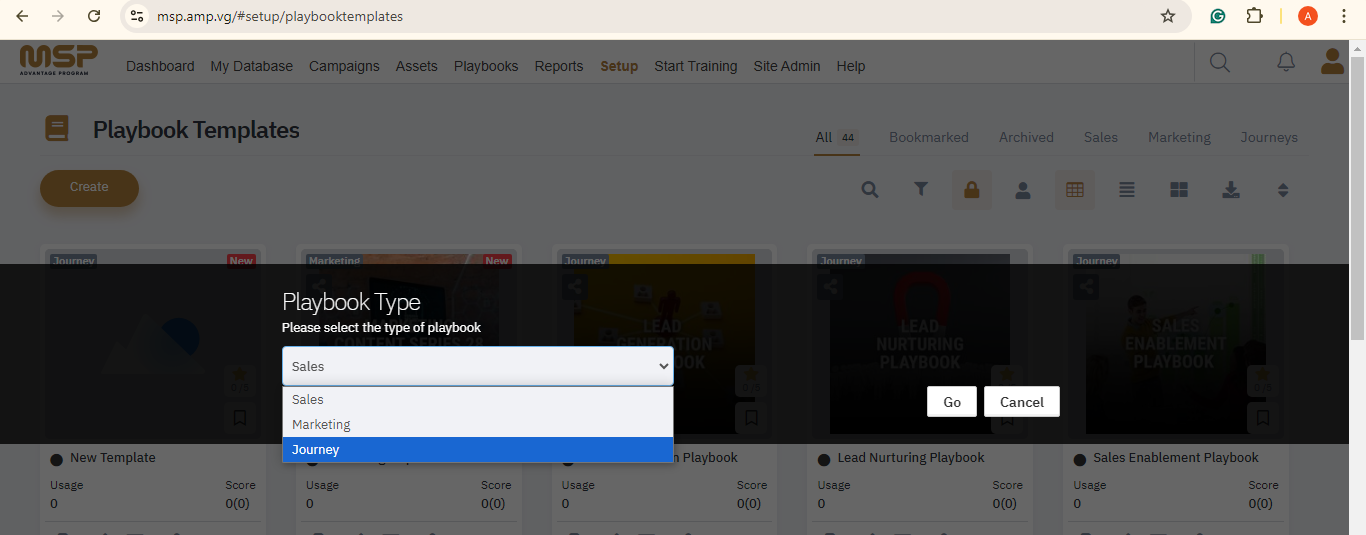Select Journey option in playbook type list
This screenshot has height=535, width=1366.
pyautogui.click(x=478, y=450)
